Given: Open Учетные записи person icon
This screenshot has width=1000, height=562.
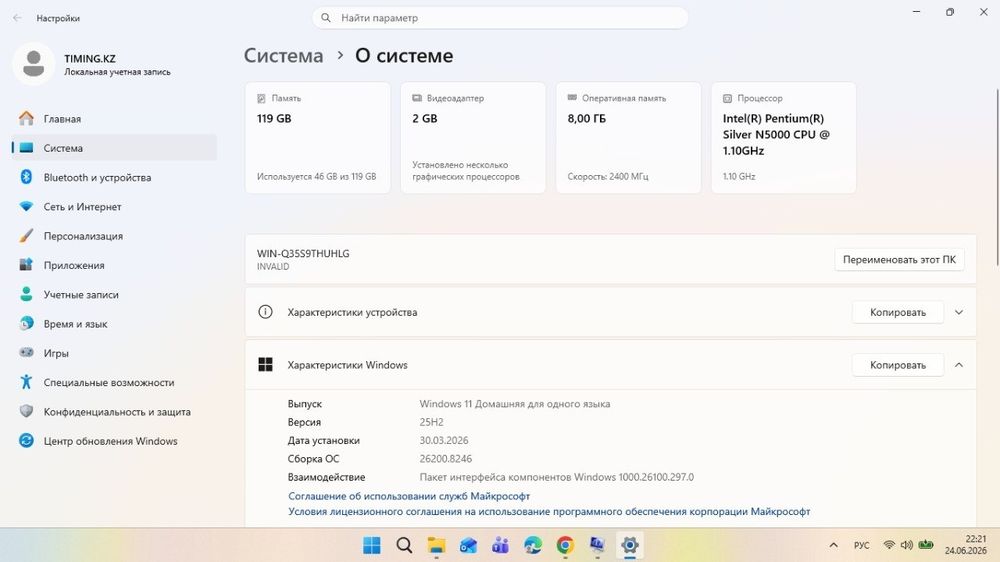Looking at the screenshot, I should (x=26, y=295).
